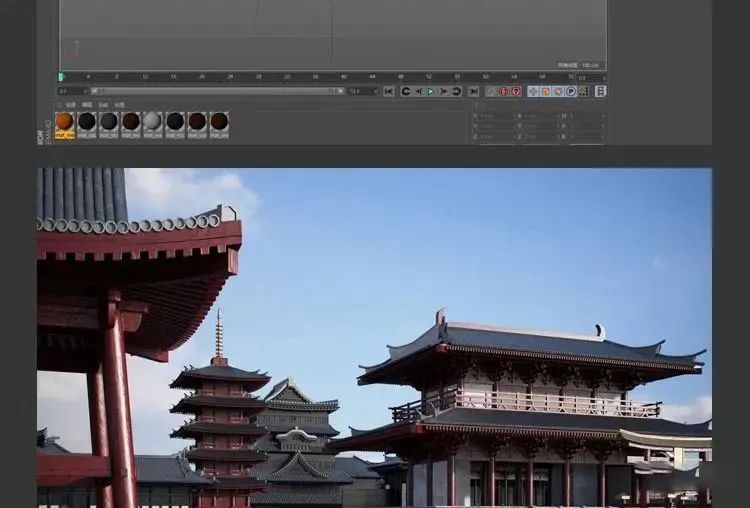The width and height of the screenshot is (750, 508).
Task: Click frame 40 on the timeline ruler
Action: pos(343,77)
